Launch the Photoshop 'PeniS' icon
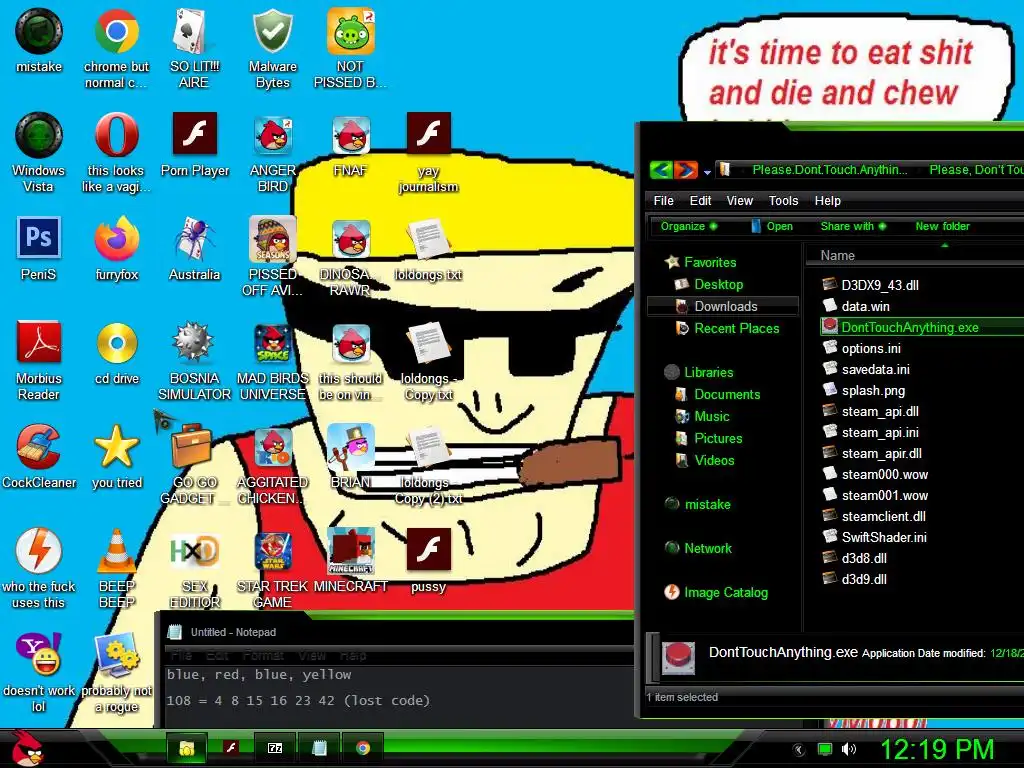The height and width of the screenshot is (768, 1024). pyautogui.click(x=39, y=249)
